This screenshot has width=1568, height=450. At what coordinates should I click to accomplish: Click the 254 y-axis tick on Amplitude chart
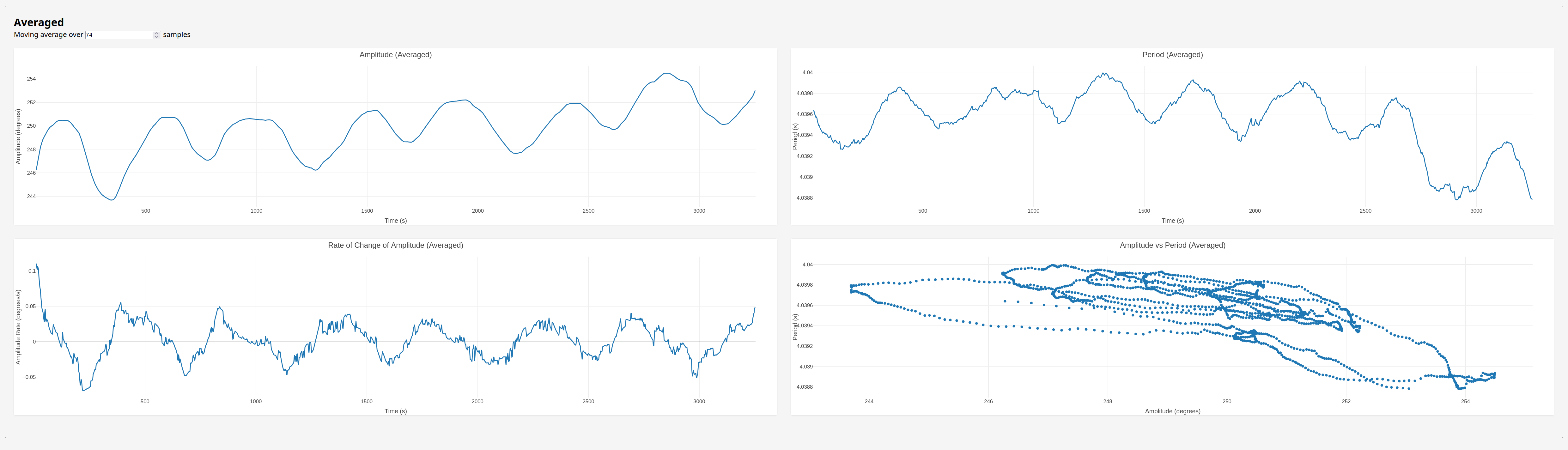(31, 79)
